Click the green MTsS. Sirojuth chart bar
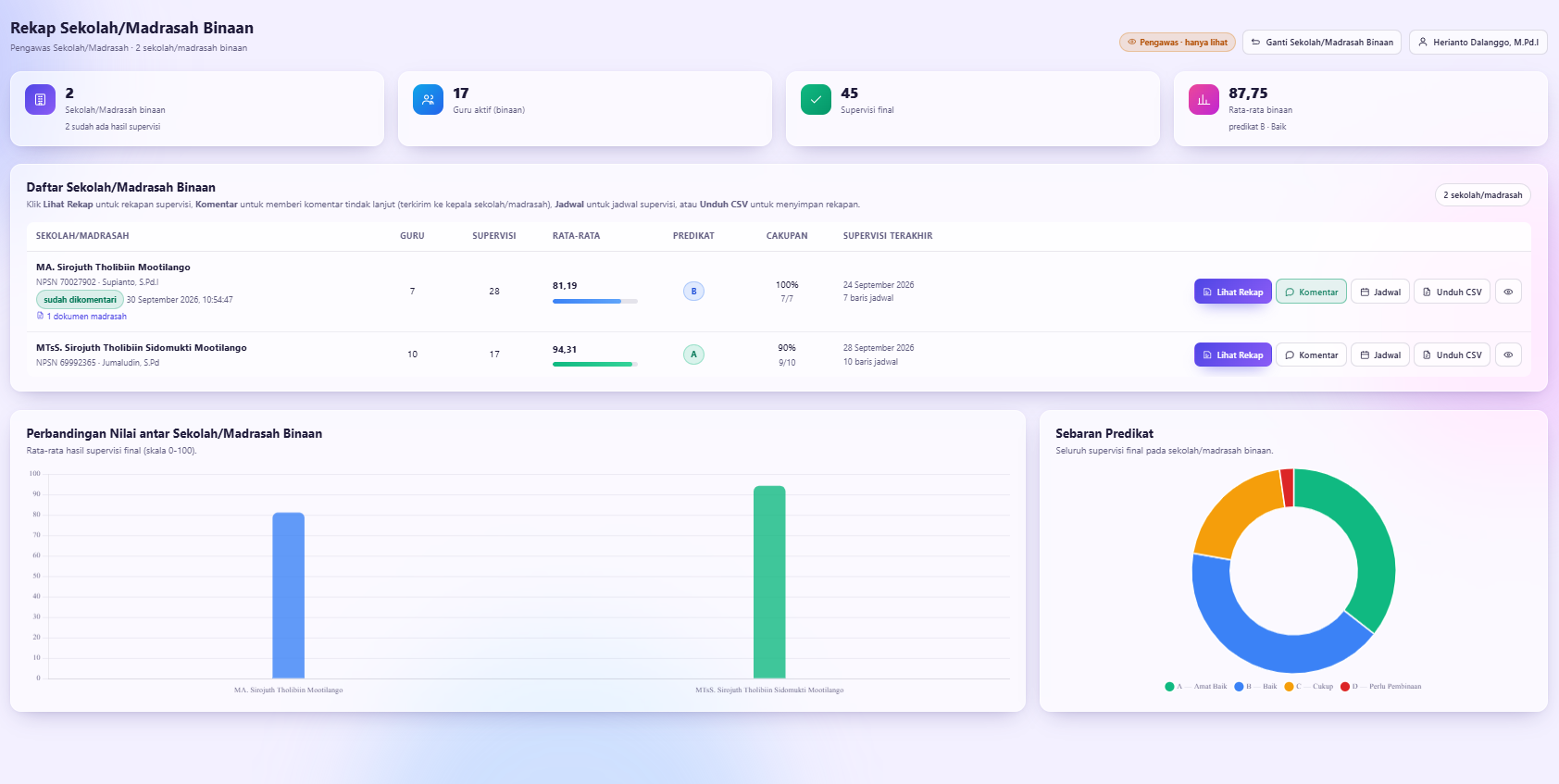1559x784 pixels. coord(769,582)
